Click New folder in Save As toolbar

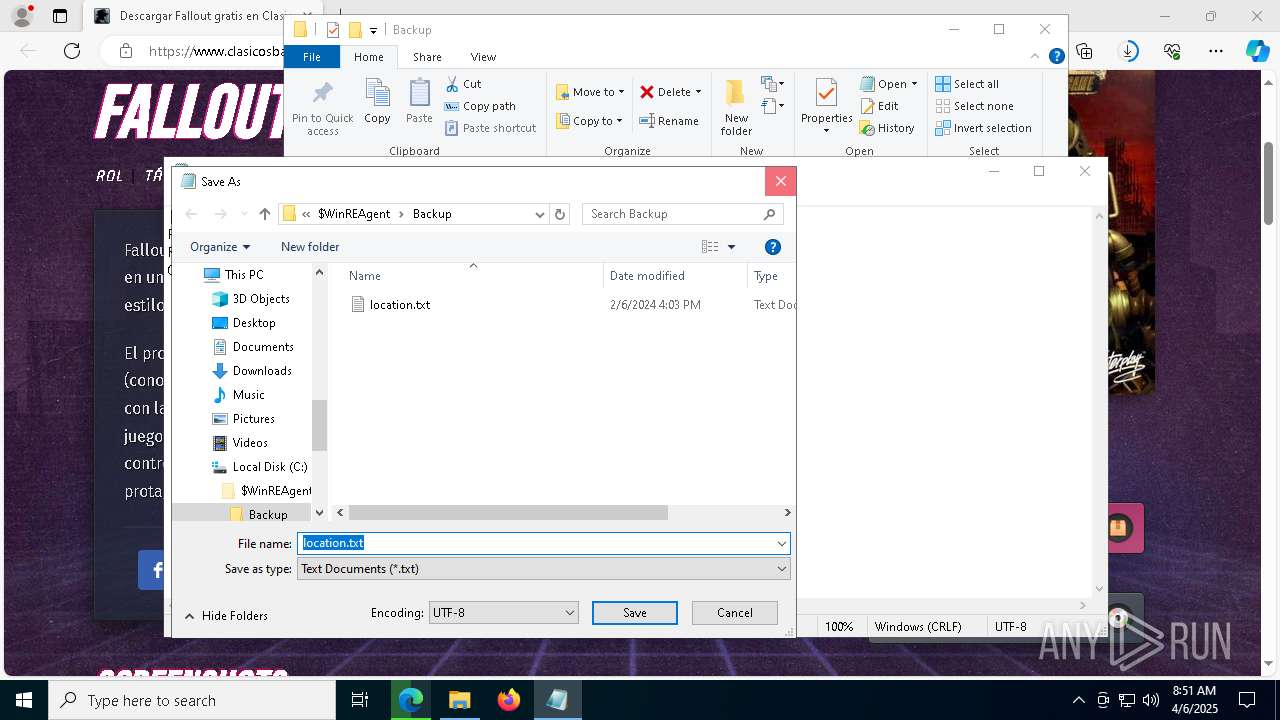point(310,247)
